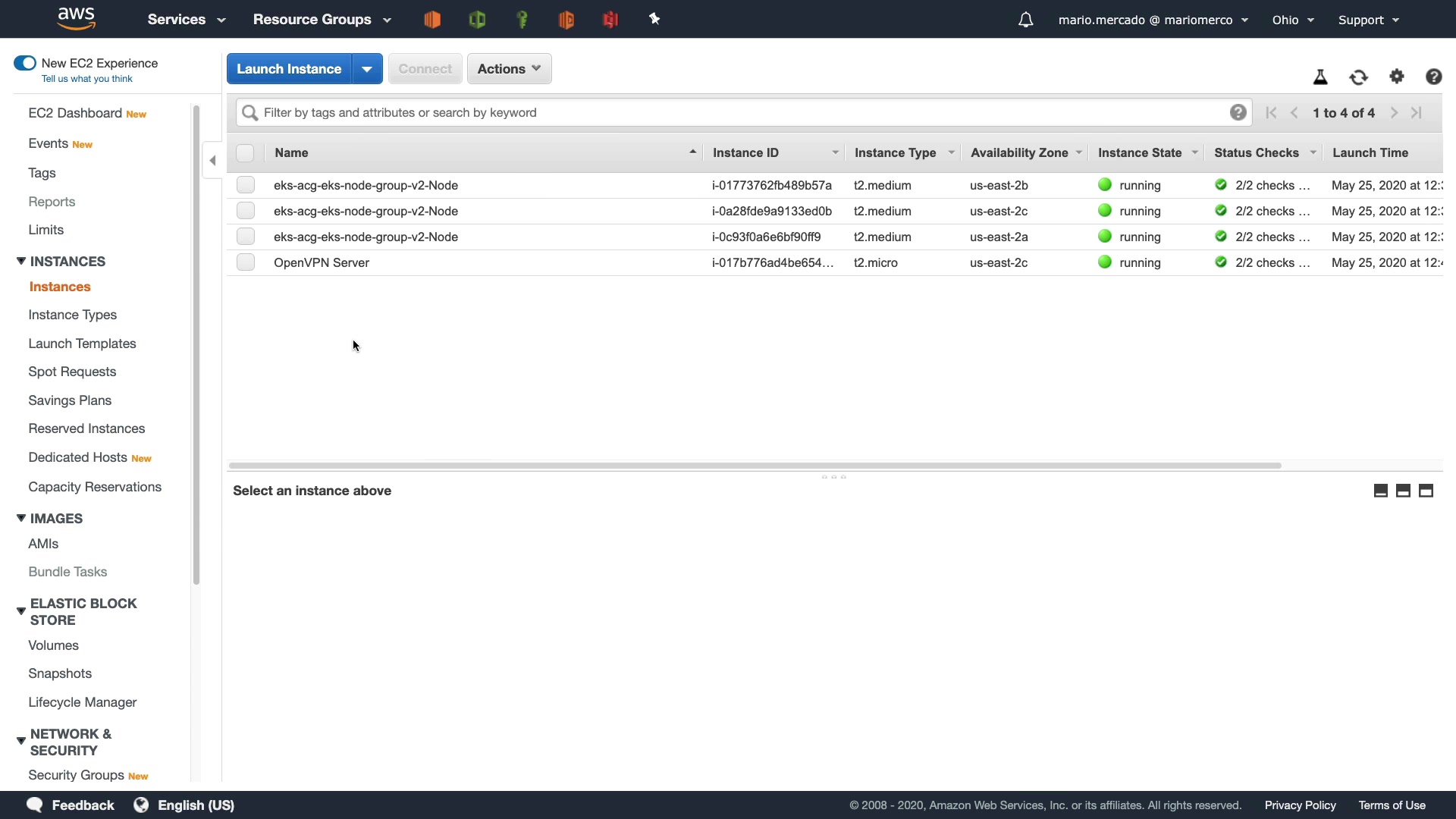This screenshot has height=819, width=1456.
Task: Maximize the bottom details pane icon
Action: tap(1426, 491)
